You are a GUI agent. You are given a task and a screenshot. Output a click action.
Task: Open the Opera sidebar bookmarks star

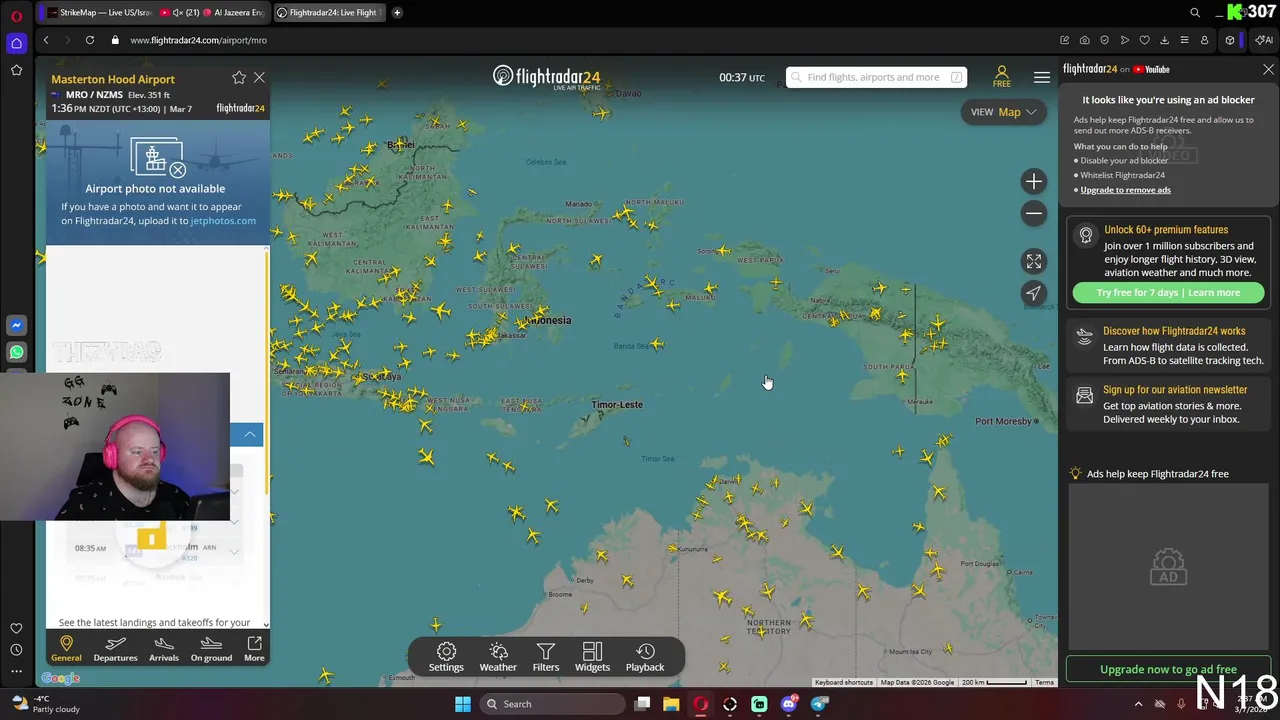(16, 70)
